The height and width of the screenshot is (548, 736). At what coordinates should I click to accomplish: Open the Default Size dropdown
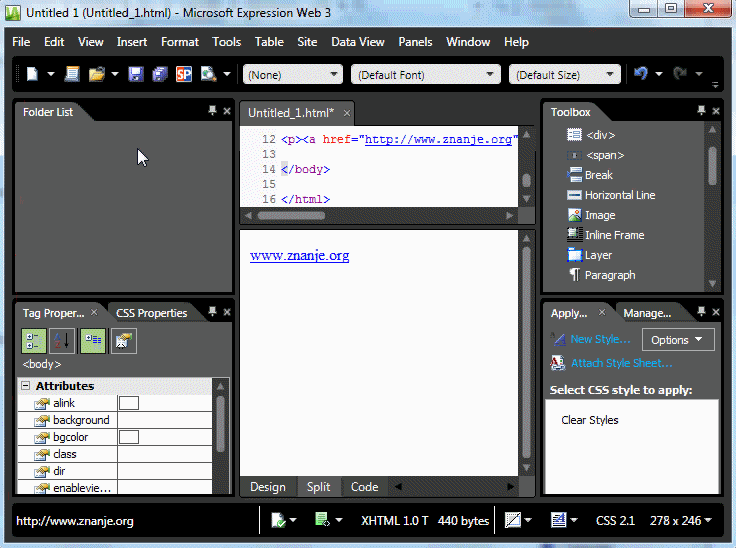[x=564, y=75]
